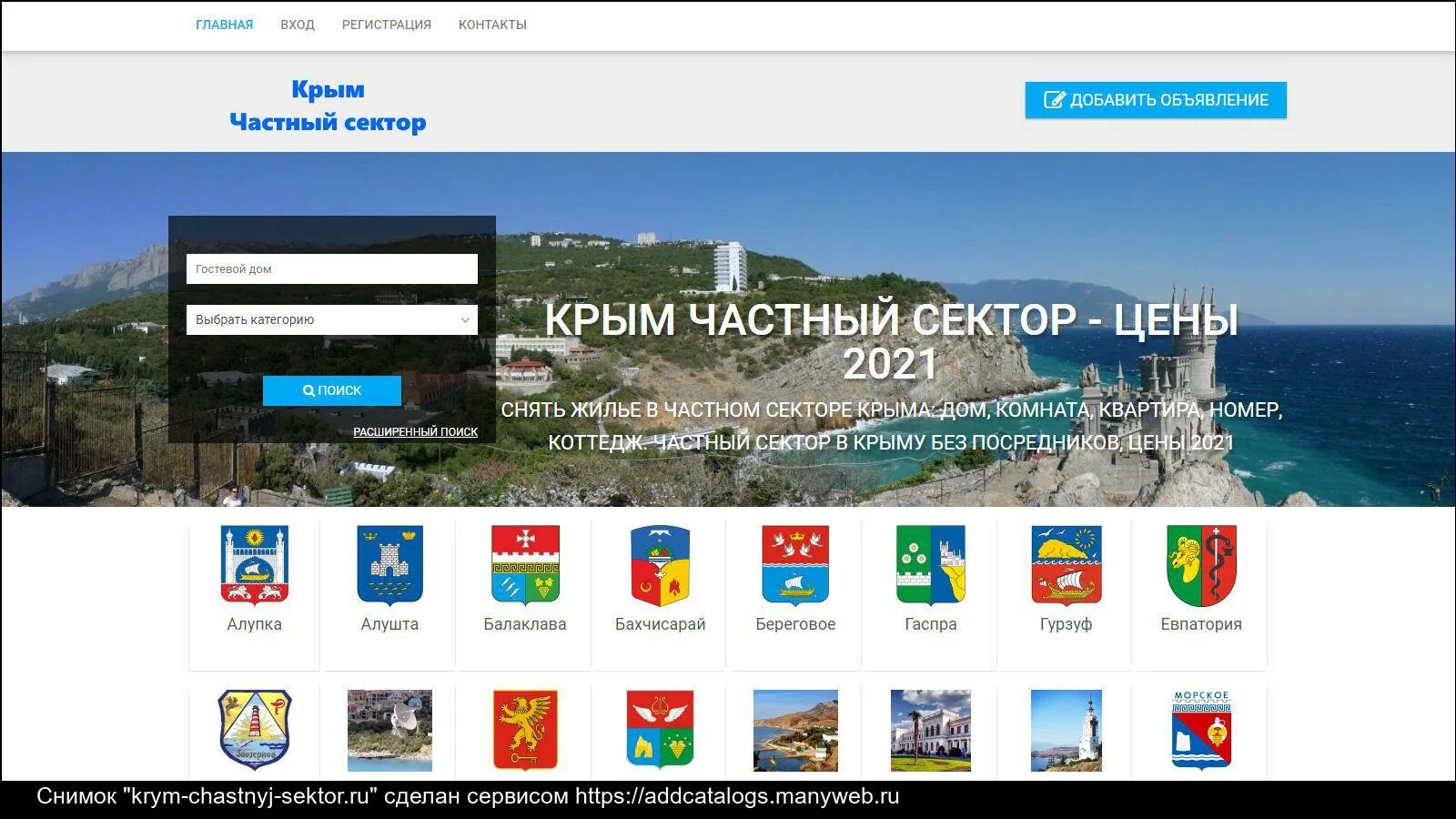Viewport: 1456px width, 819px height.
Task: Open the Гаспра coat of arms
Action: (930, 565)
